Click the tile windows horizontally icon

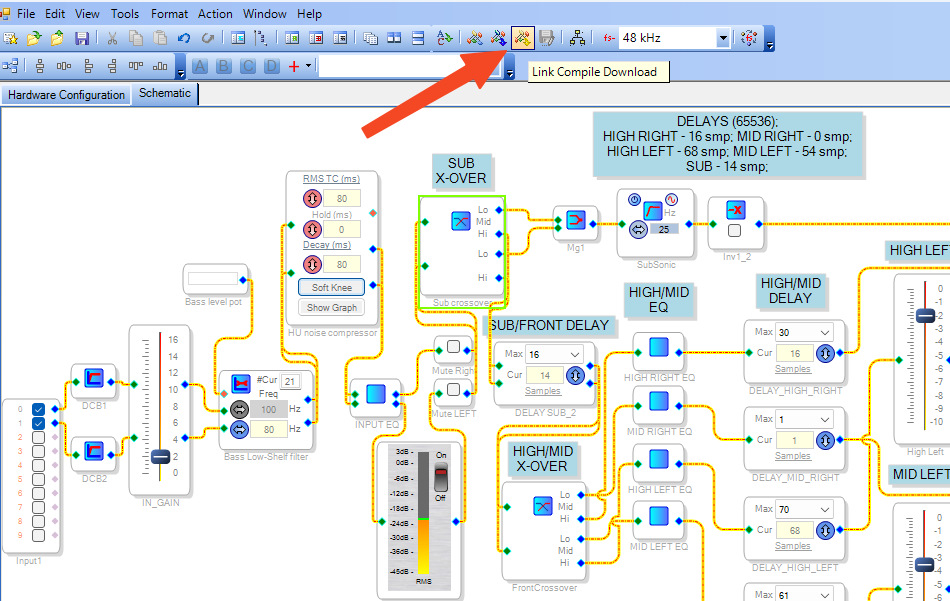pyautogui.click(x=418, y=38)
